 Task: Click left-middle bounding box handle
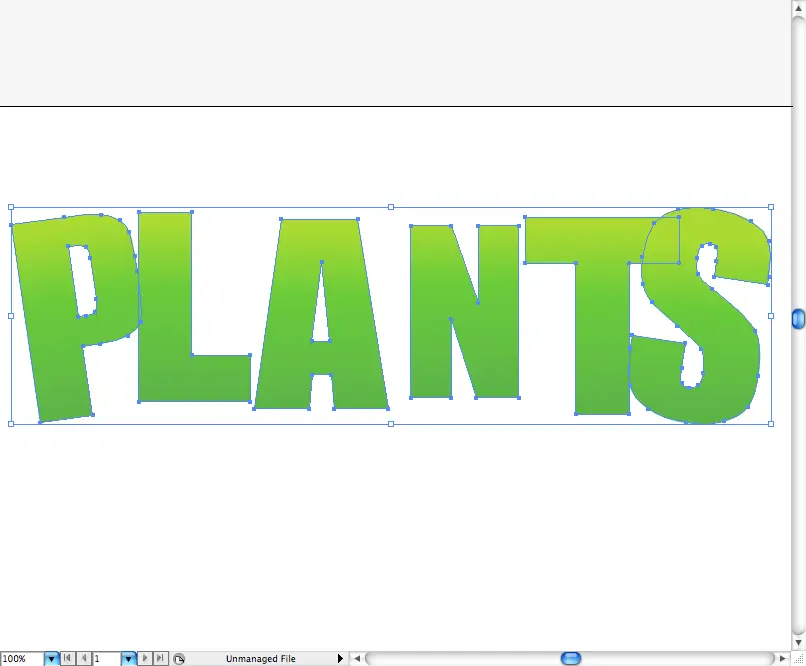point(11,316)
